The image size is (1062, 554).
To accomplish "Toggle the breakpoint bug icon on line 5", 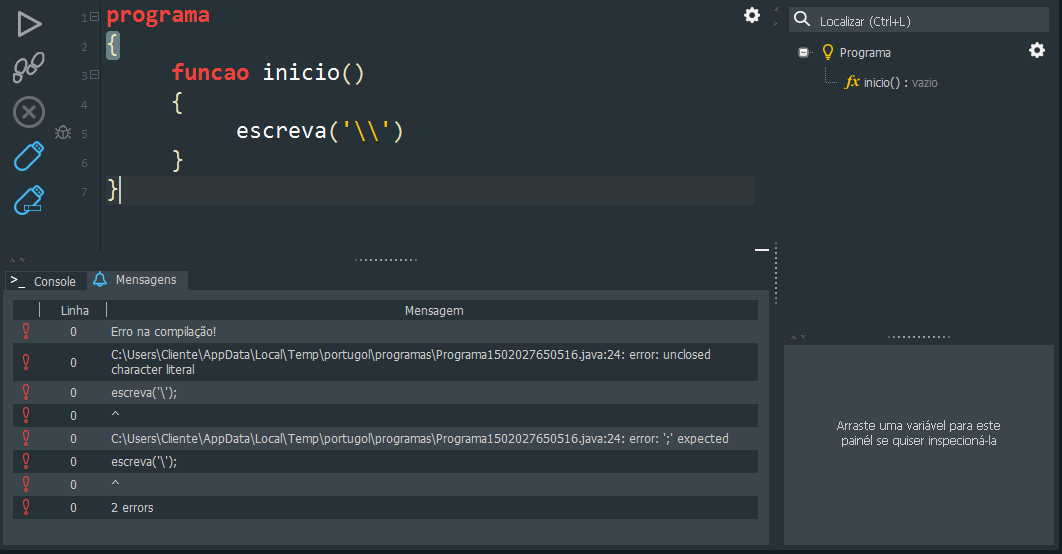I will click(x=63, y=133).
